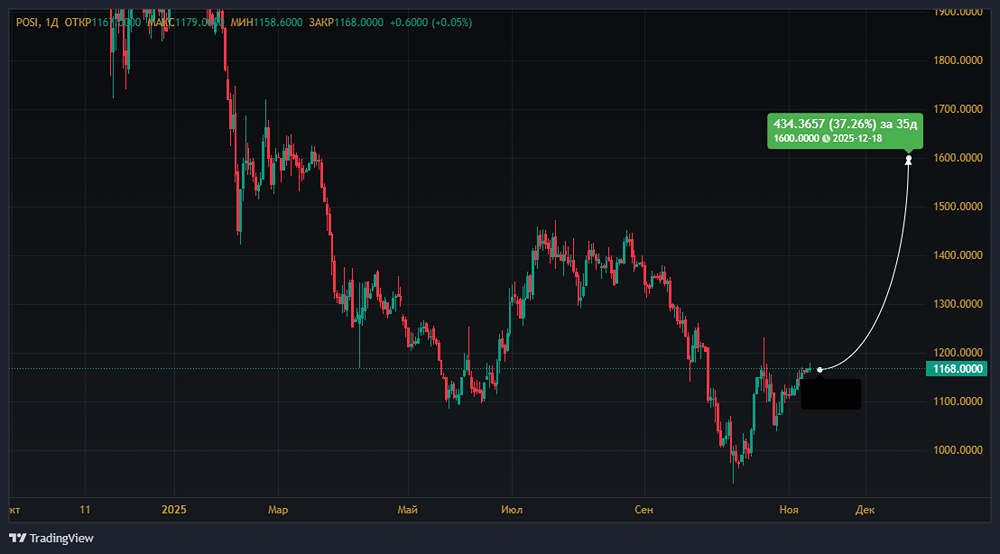Click the POSI, 1Д symbol title

pyautogui.click(x=36, y=22)
